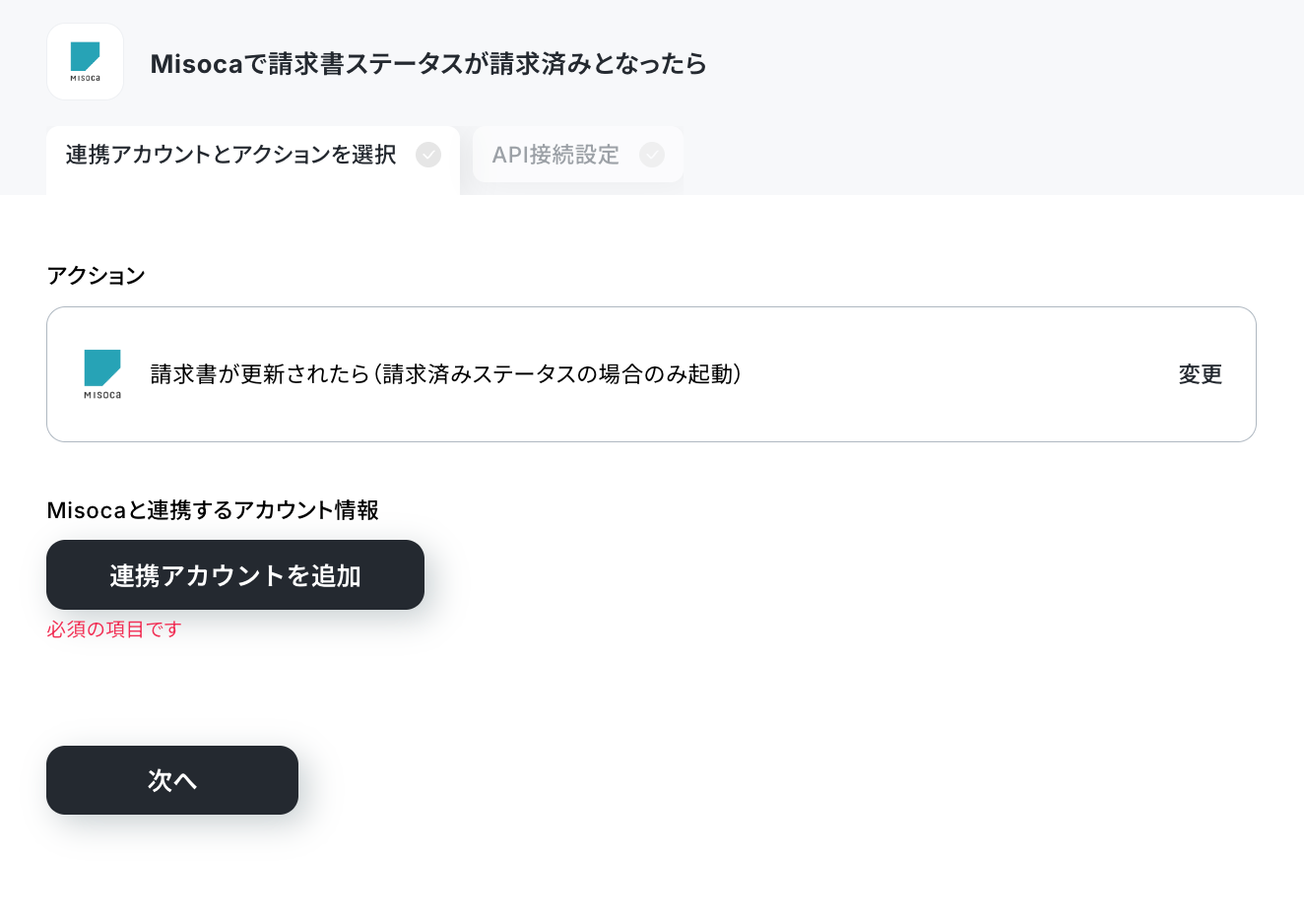The width and height of the screenshot is (1304, 924).
Task: Click the Misoca wordmark under the header logo
Action: (x=85, y=78)
